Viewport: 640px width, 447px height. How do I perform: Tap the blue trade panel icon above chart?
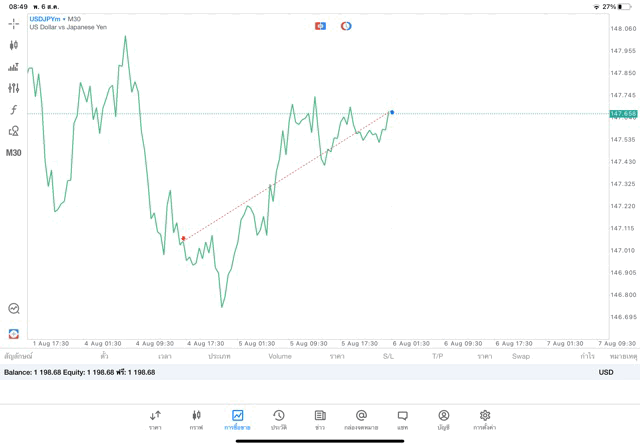(320, 26)
